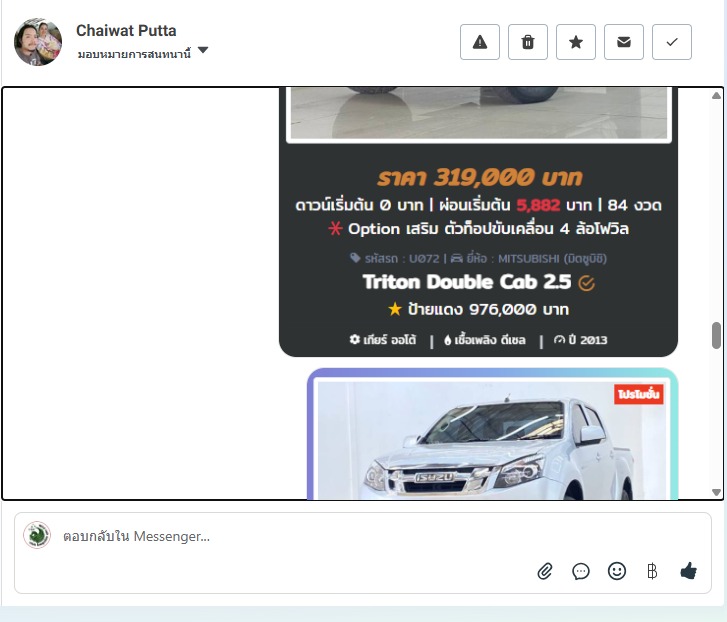Viewport: 727px width, 622px height.
Task: Open the partially visible tire photo above
Action: 479,113
